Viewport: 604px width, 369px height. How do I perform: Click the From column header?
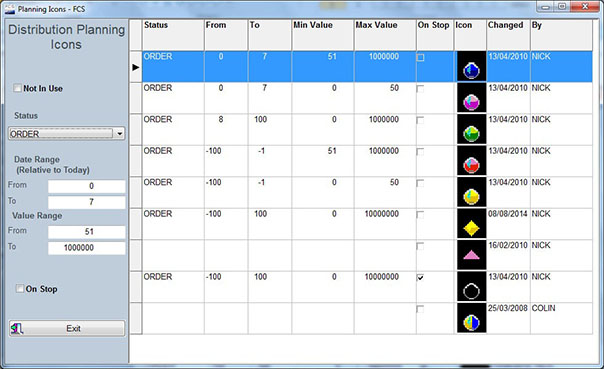pyautogui.click(x=226, y=35)
